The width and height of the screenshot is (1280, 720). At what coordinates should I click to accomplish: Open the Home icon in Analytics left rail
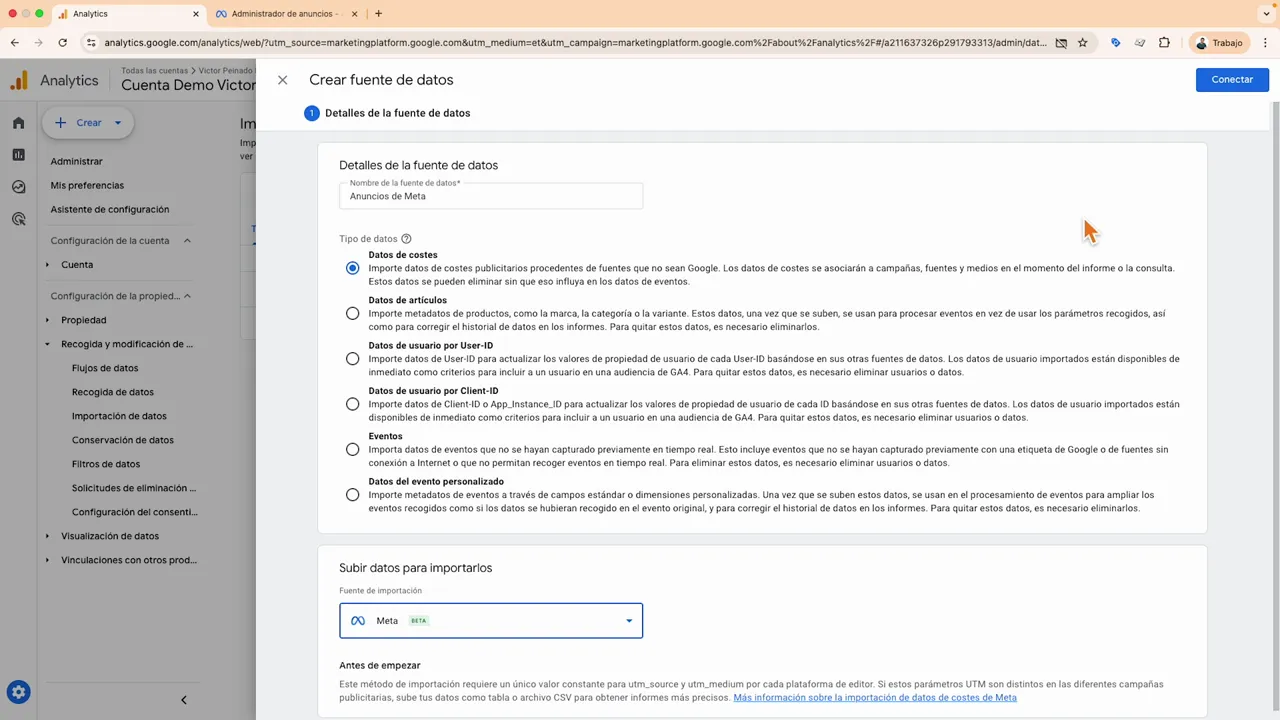(x=18, y=122)
